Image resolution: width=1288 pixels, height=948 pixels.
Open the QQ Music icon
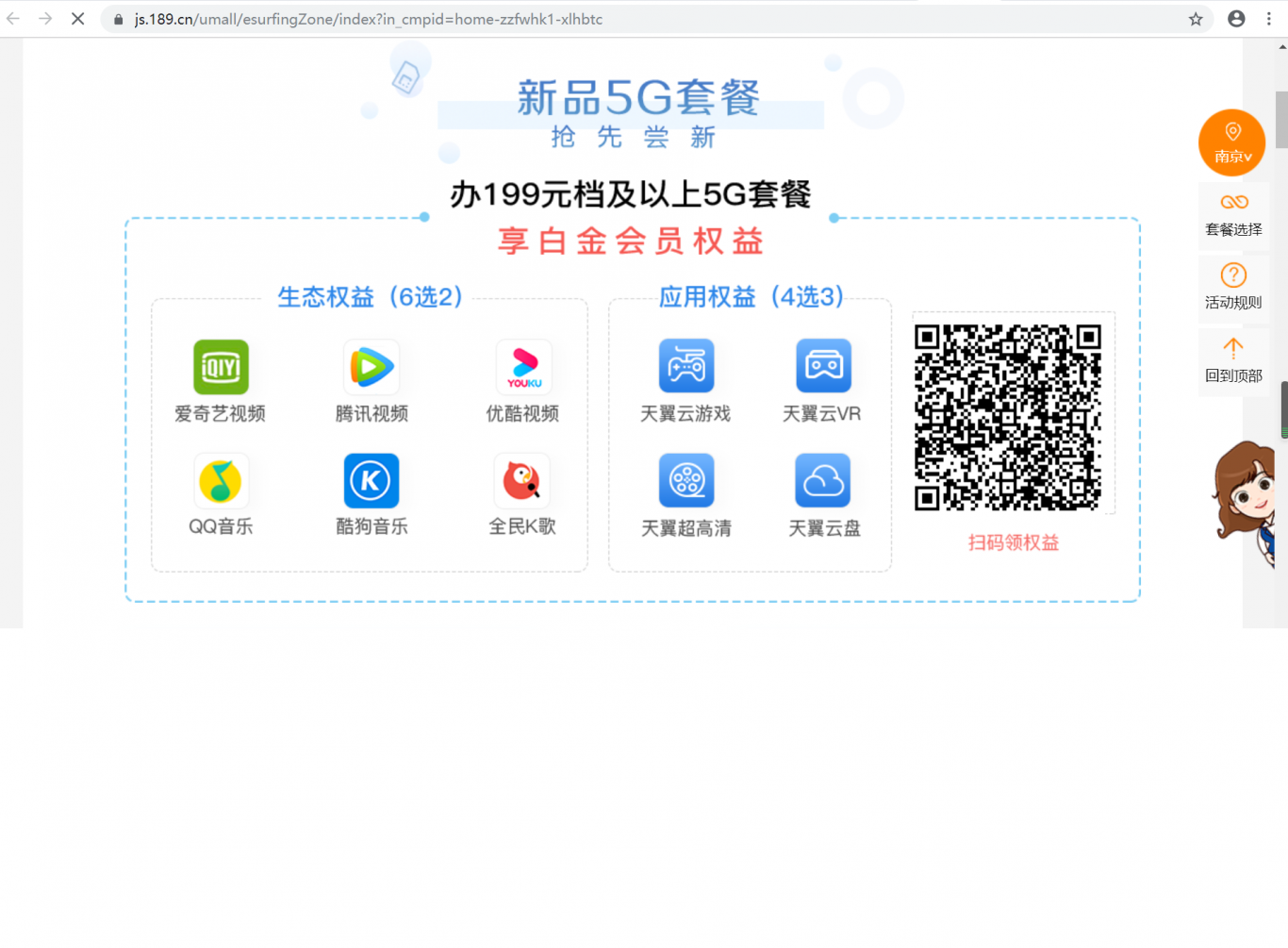point(221,481)
